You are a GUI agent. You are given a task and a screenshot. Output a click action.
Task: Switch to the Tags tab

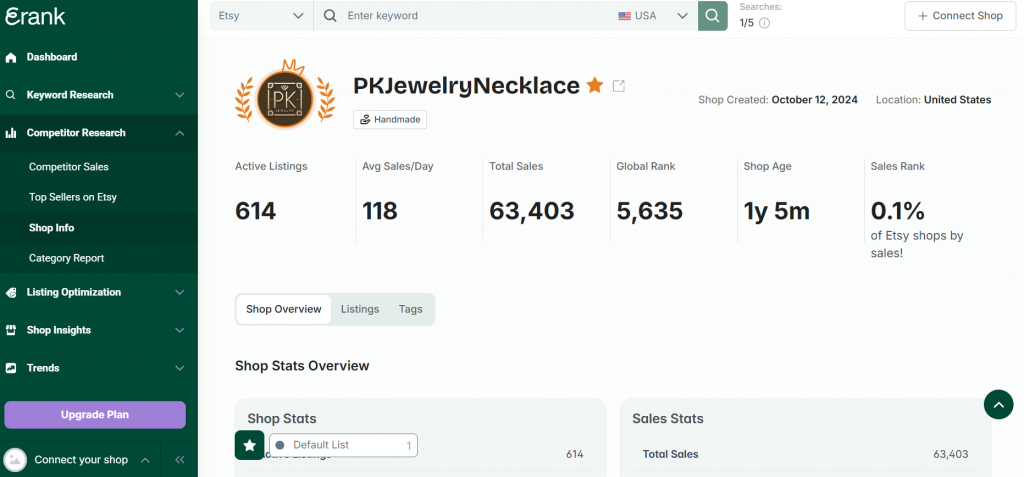410,309
